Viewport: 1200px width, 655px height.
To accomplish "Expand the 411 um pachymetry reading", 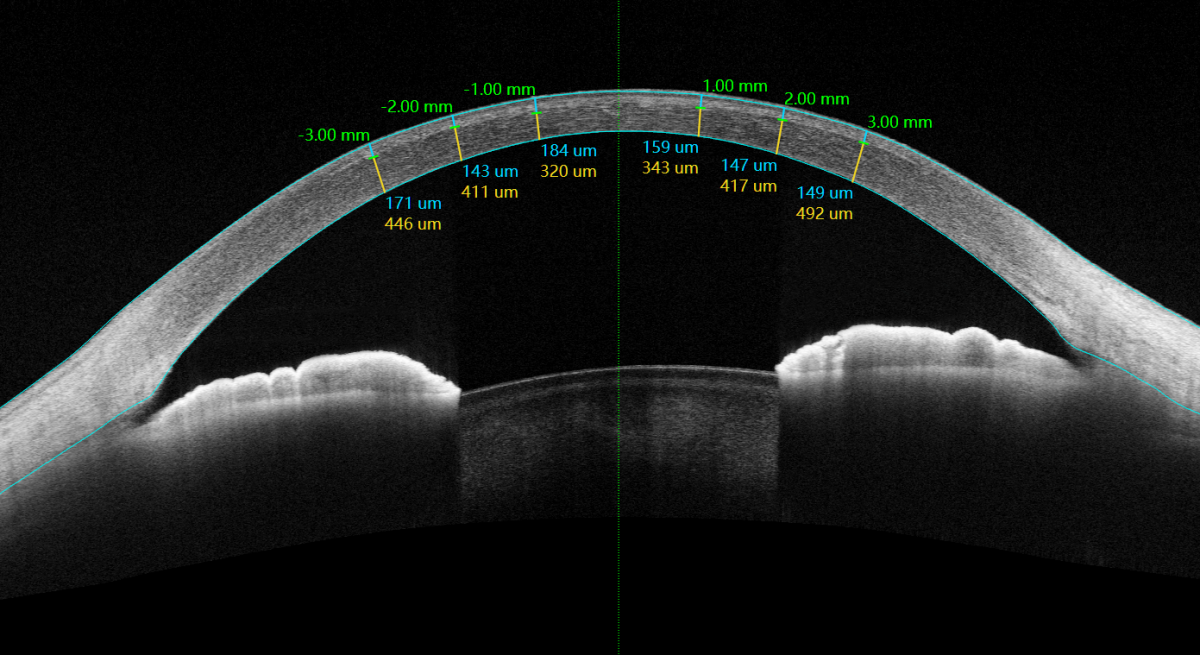I will pyautogui.click(x=489, y=189).
